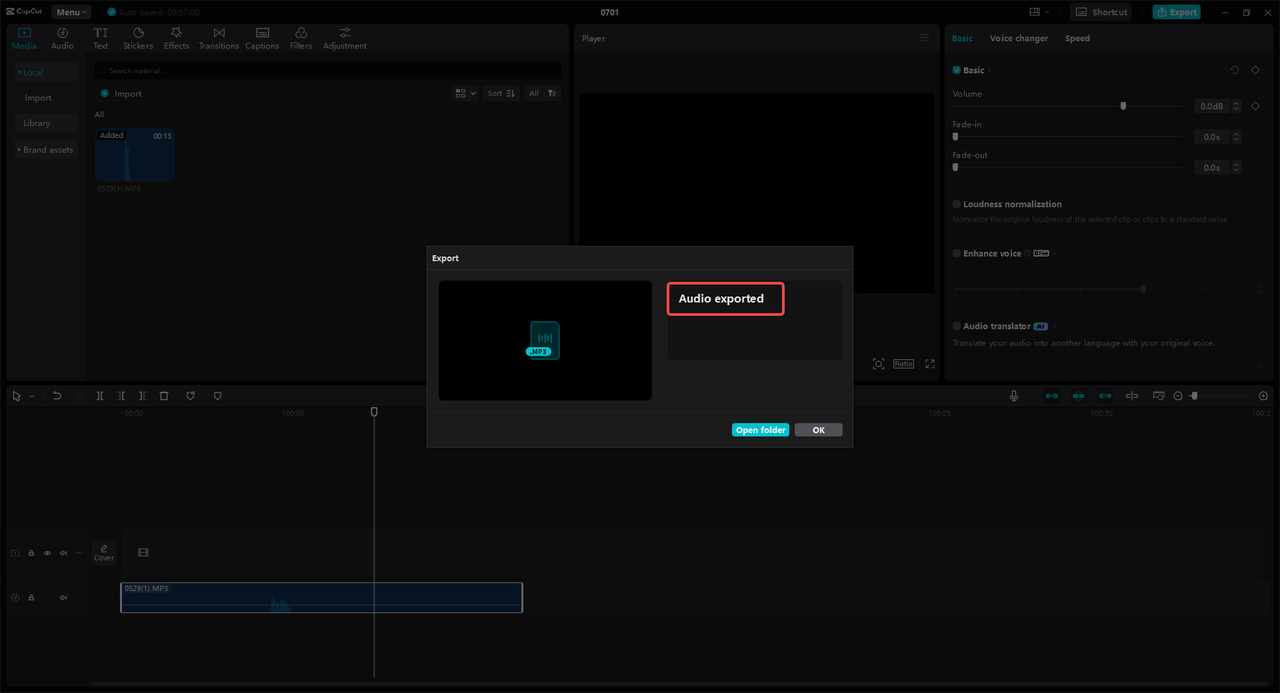Screen dimensions: 1280x693
Task: Click OK in the Export dialog
Action: click(x=818, y=430)
